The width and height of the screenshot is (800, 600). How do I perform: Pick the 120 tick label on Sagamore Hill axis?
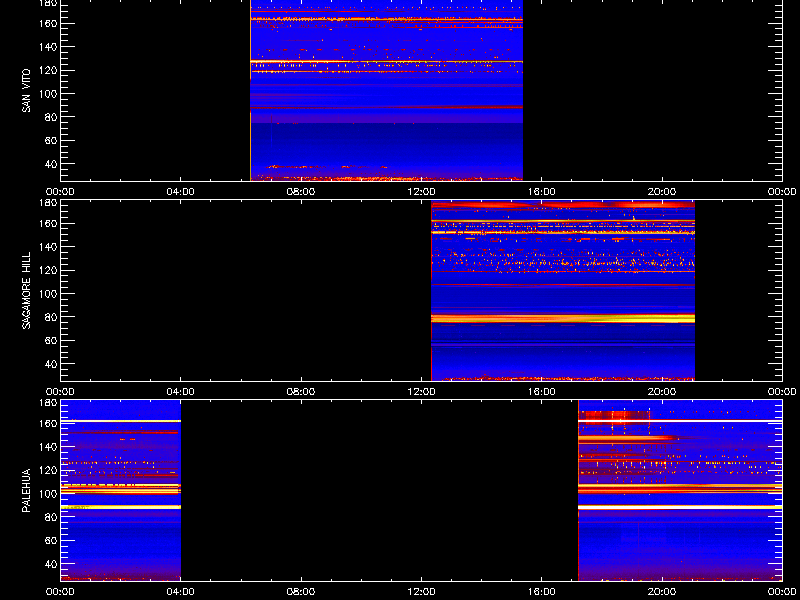(x=50, y=270)
